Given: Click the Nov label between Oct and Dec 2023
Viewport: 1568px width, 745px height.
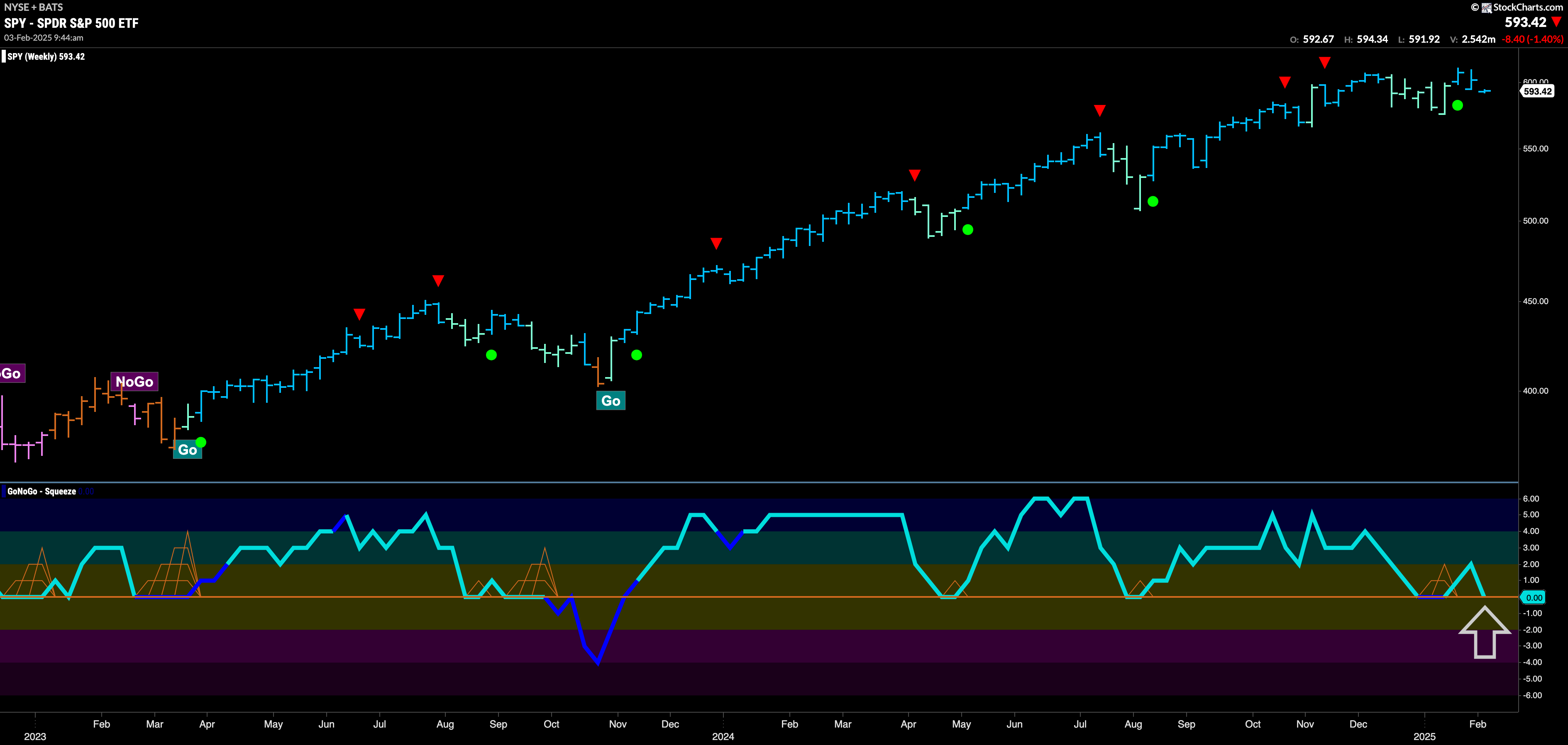Looking at the screenshot, I should coord(618,724).
